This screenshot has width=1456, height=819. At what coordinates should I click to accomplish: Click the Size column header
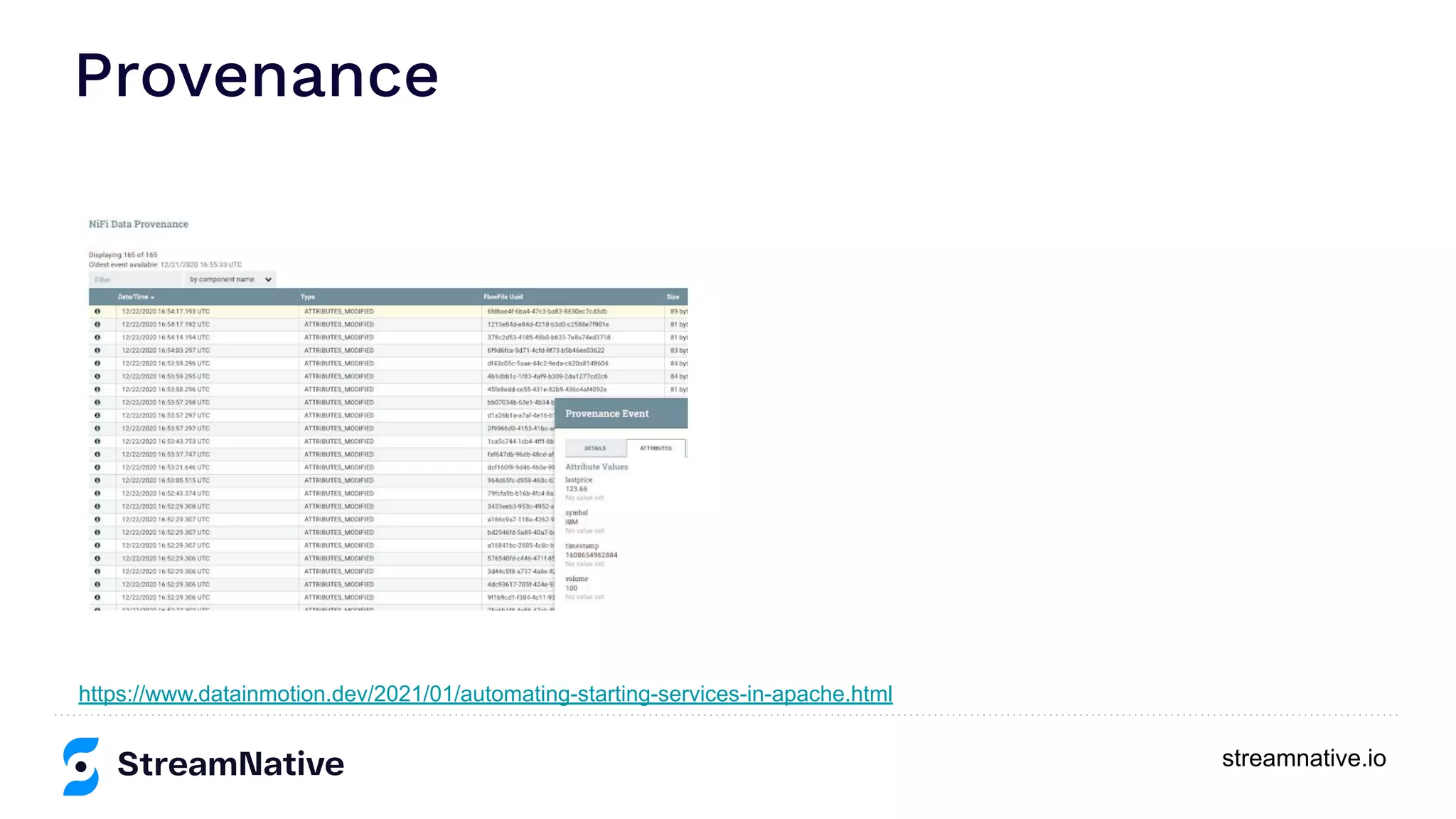coord(673,297)
